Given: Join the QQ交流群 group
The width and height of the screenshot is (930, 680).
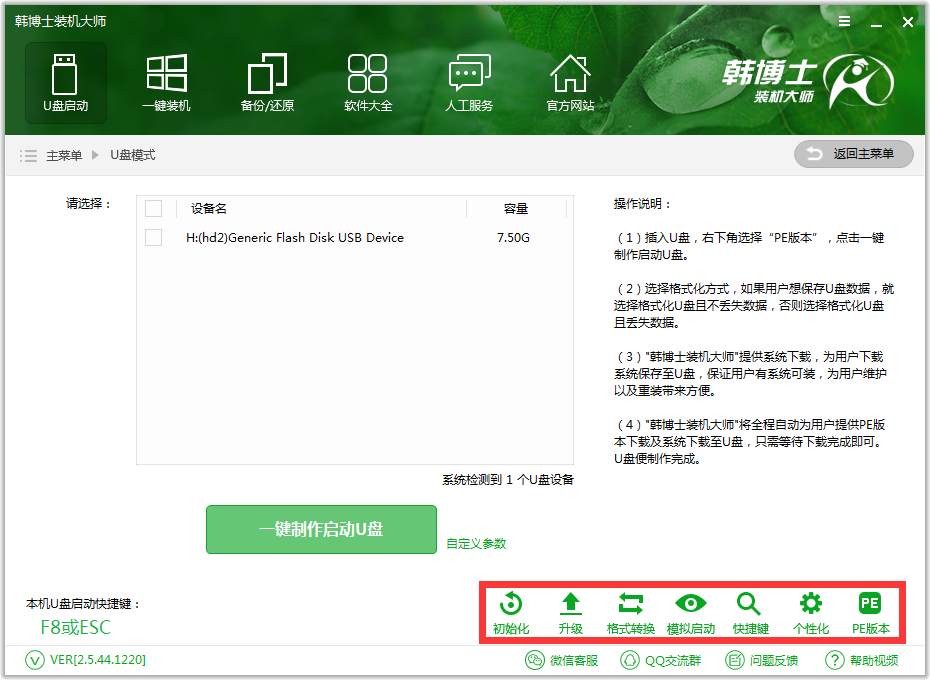Looking at the screenshot, I should coord(661,660).
